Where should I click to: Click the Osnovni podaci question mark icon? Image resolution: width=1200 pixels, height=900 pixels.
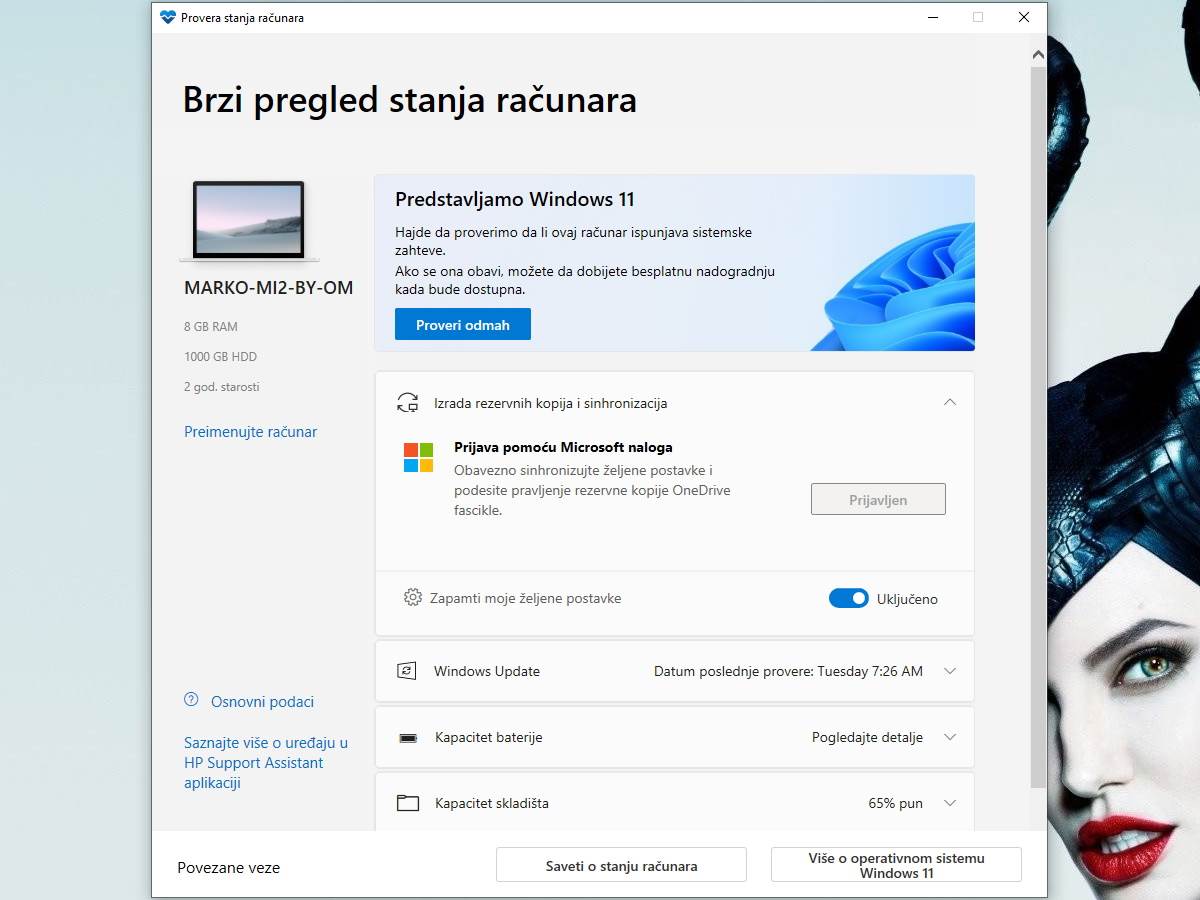[x=191, y=700]
